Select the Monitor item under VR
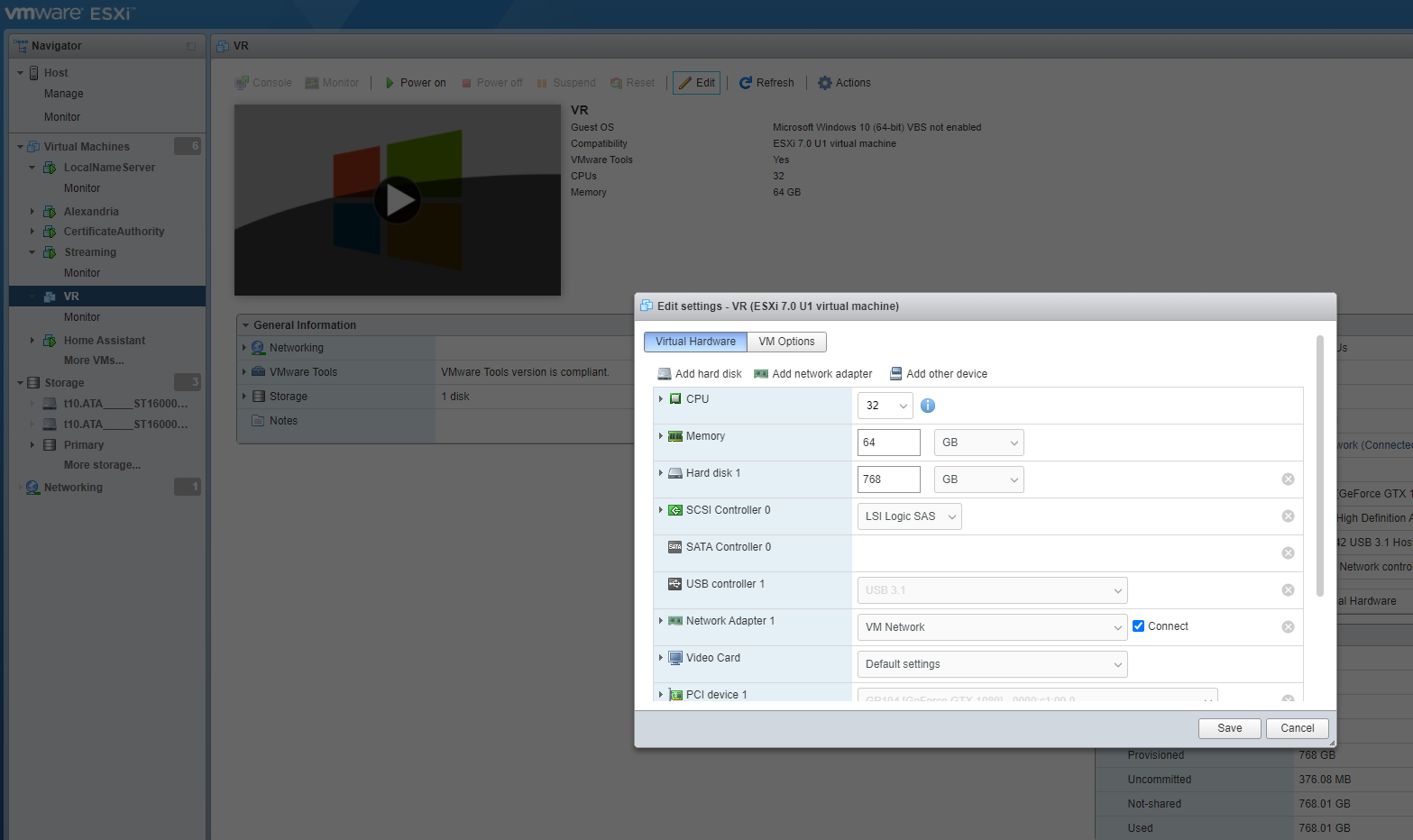Image resolution: width=1413 pixels, height=840 pixels. pos(82,317)
